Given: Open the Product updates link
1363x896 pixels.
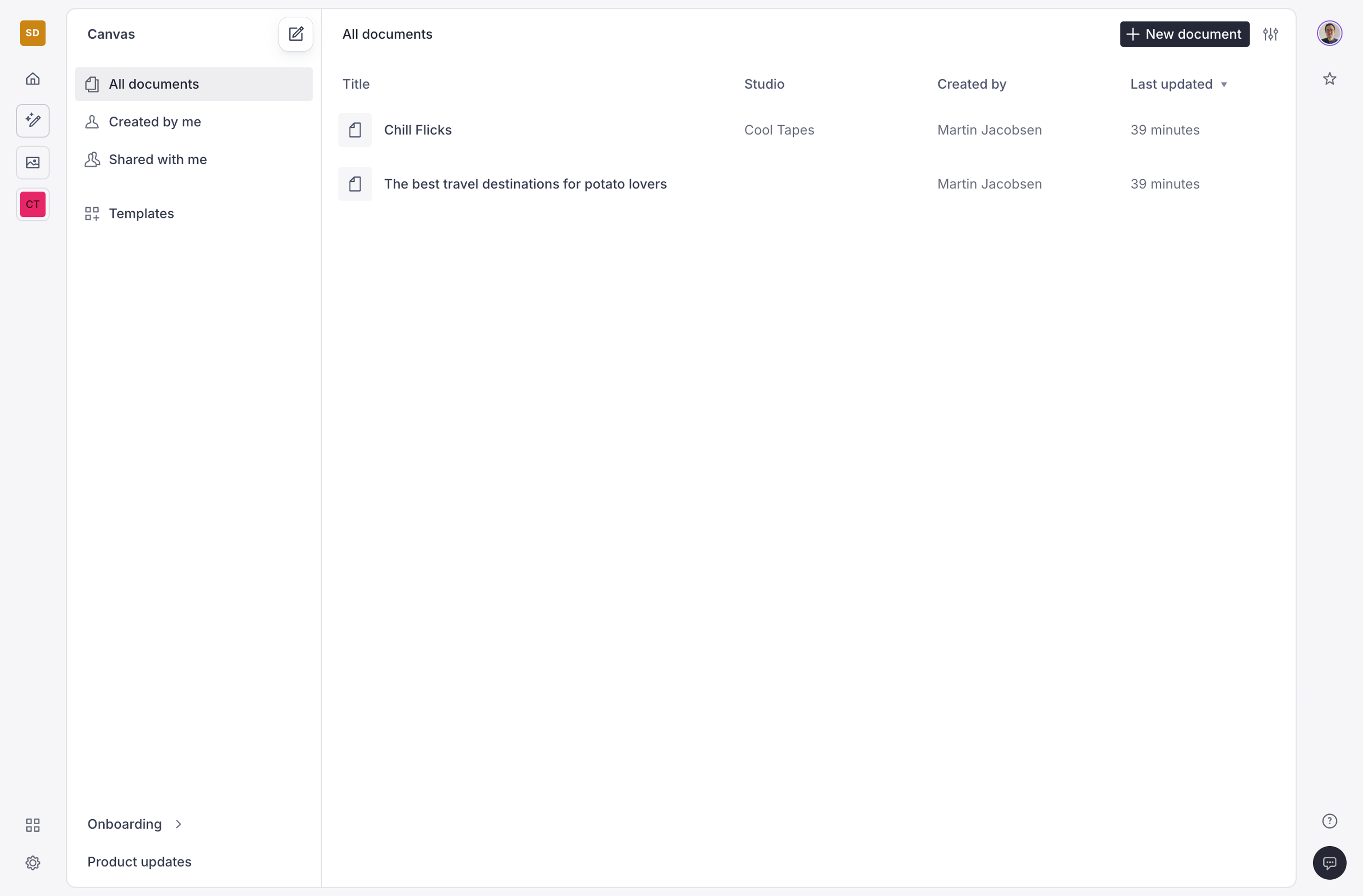Looking at the screenshot, I should tap(139, 862).
